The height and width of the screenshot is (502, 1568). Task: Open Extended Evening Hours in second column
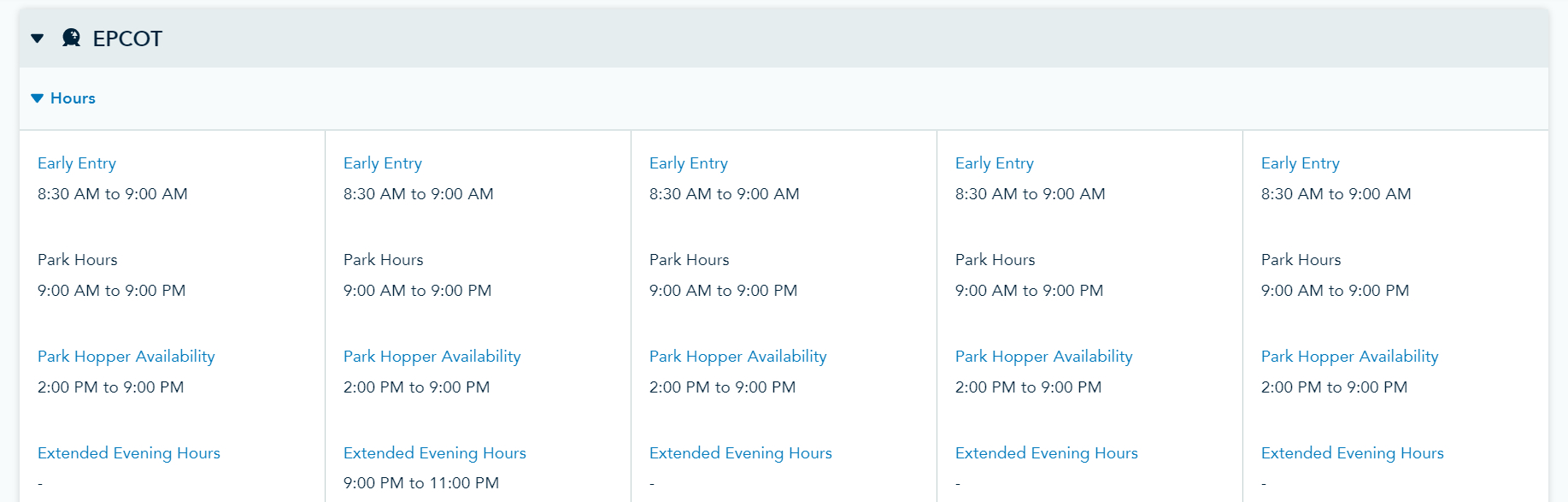(x=435, y=453)
